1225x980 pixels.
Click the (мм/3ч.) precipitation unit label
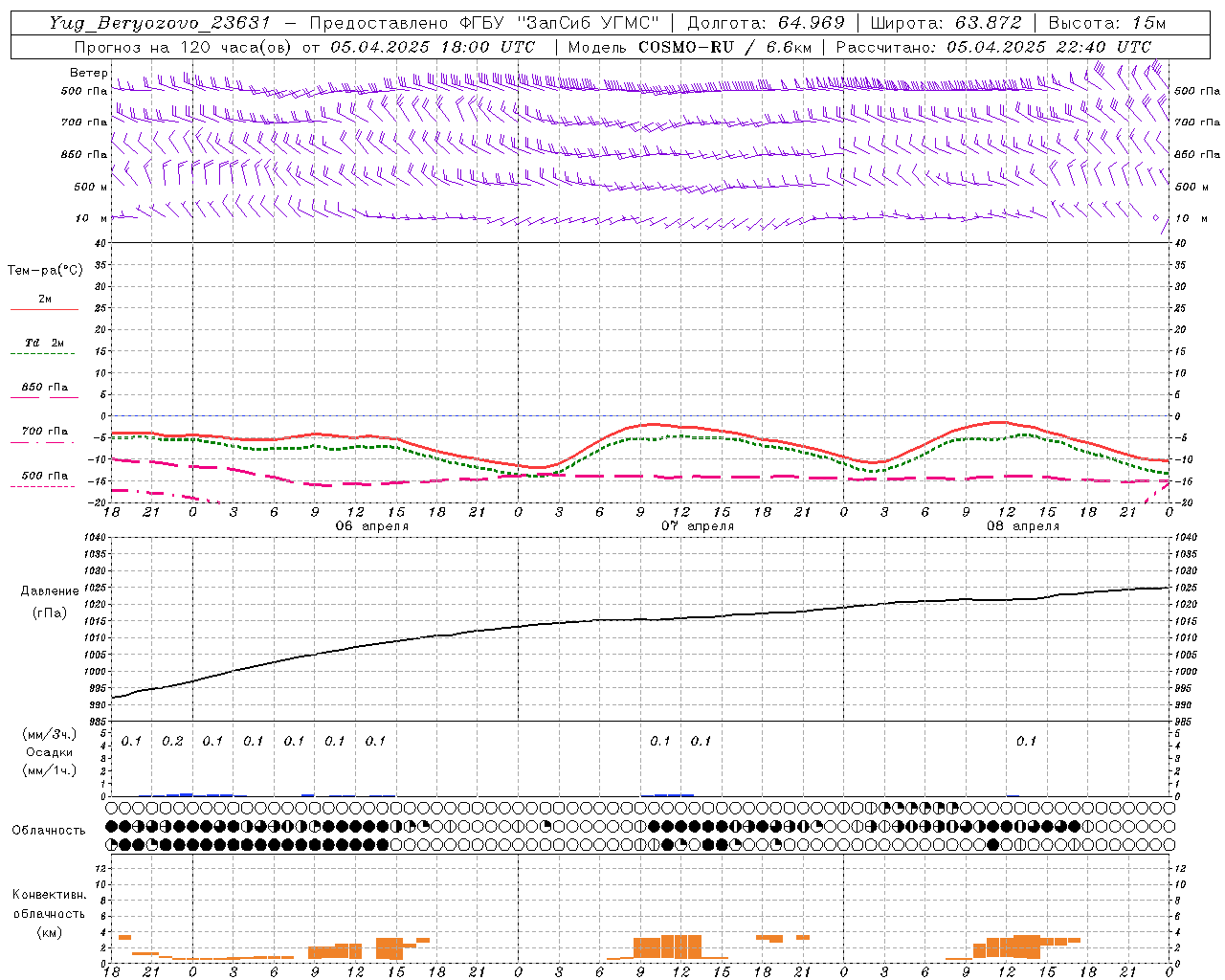pos(50,734)
